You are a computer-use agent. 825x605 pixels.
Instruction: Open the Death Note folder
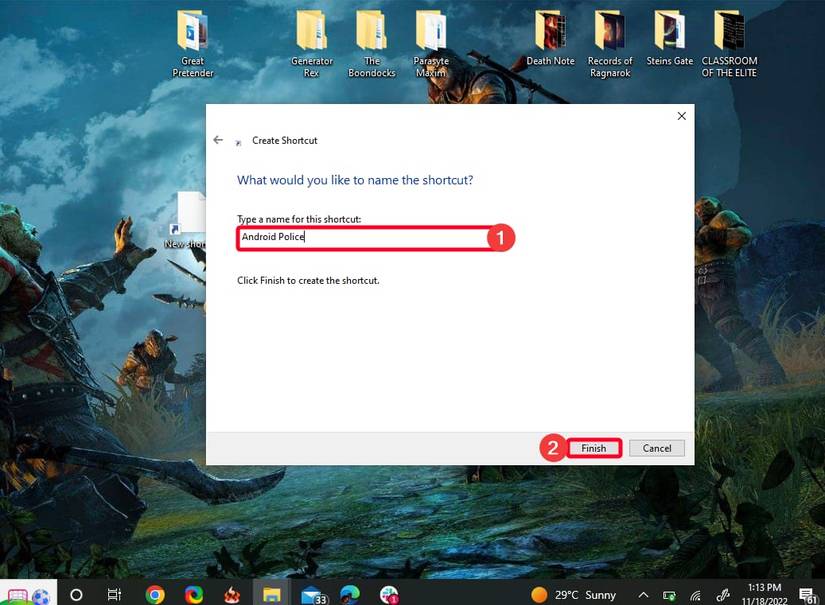(549, 30)
